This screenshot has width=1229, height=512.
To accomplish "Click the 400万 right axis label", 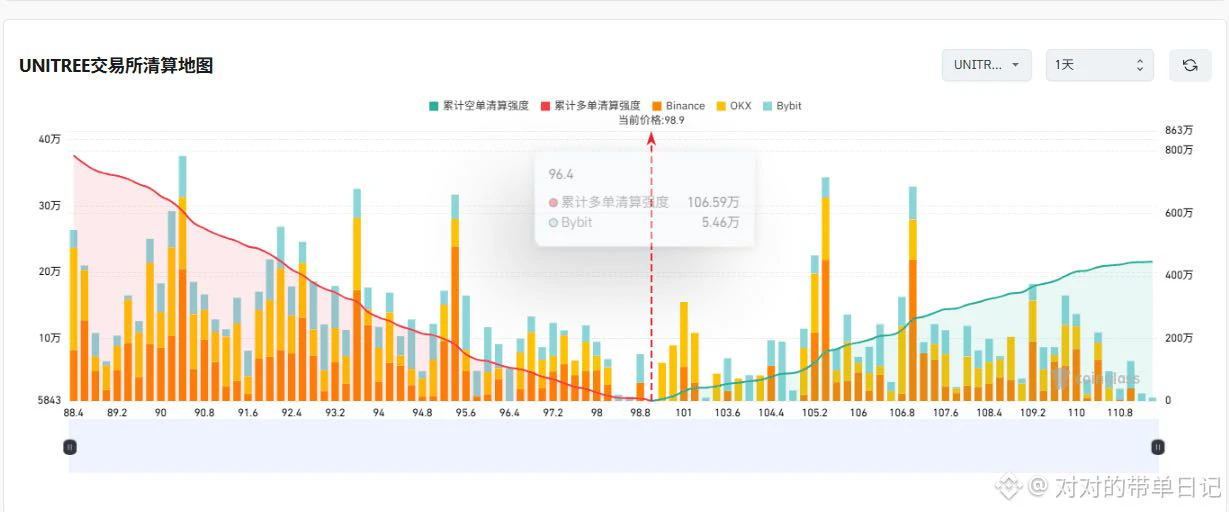I will click(x=1179, y=275).
